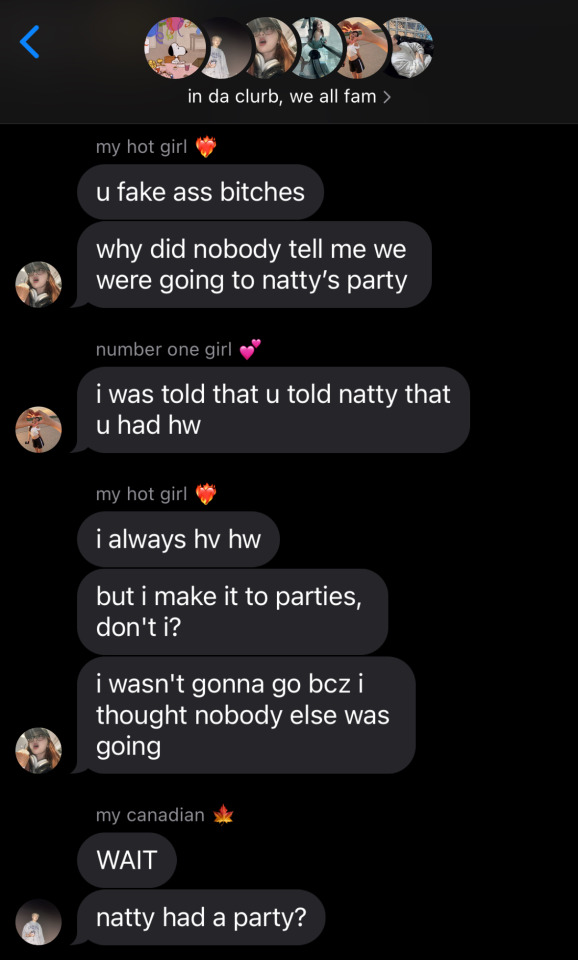This screenshot has height=960, width=578.
Task: Select message 'i was told that u told natty'
Action: click(x=273, y=410)
